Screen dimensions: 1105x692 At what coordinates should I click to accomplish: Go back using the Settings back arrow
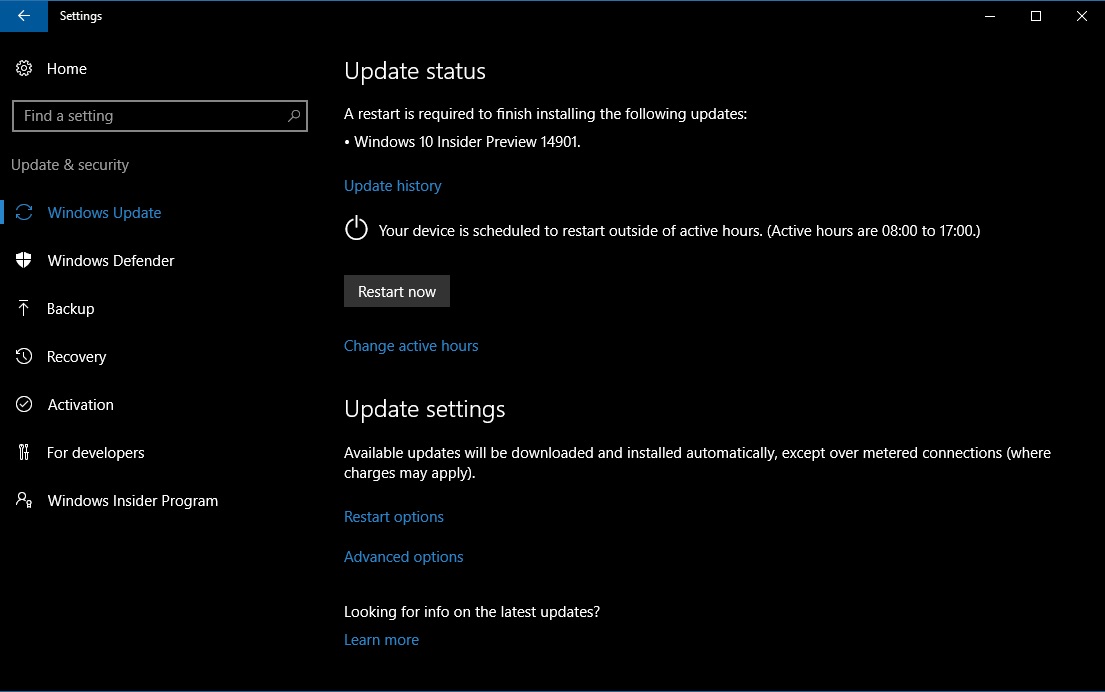tap(24, 16)
